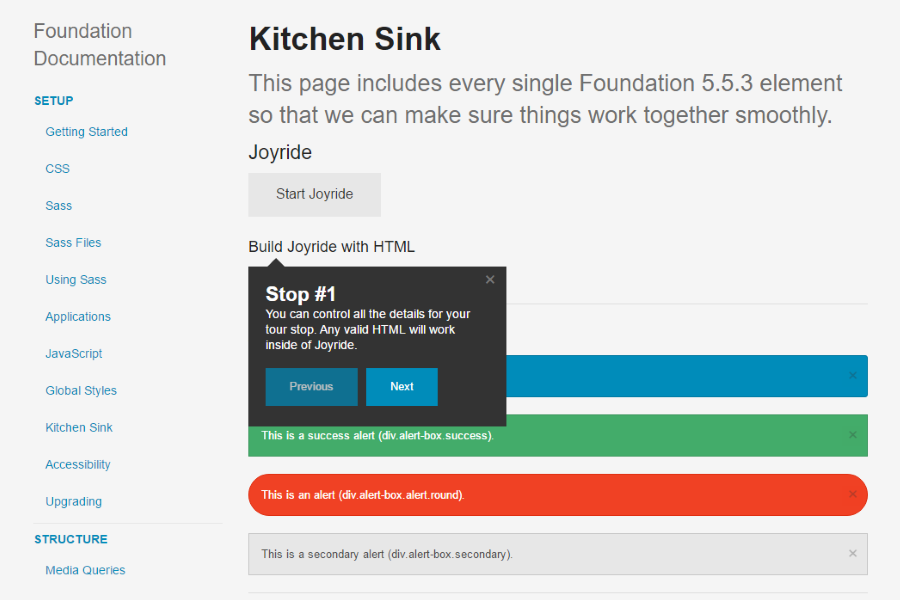Open the Sass sidebar link
The image size is (900, 600).
tap(59, 206)
